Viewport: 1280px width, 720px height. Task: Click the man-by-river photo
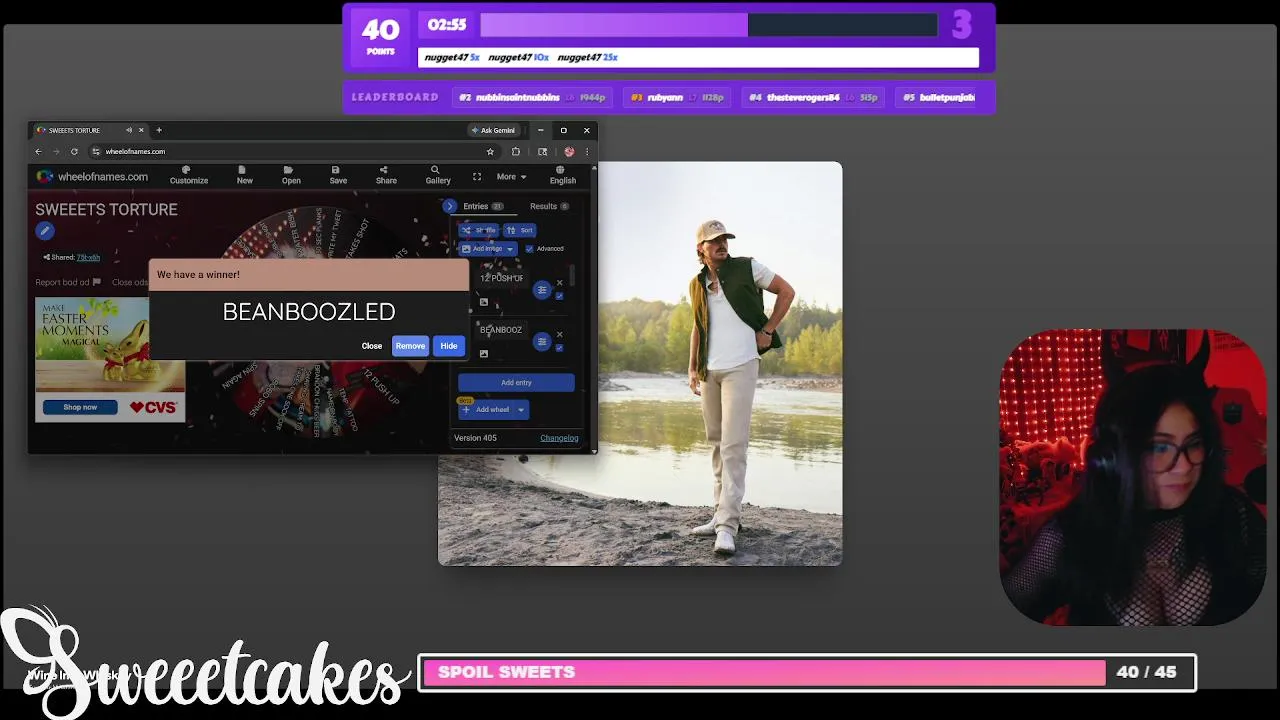tap(719, 364)
